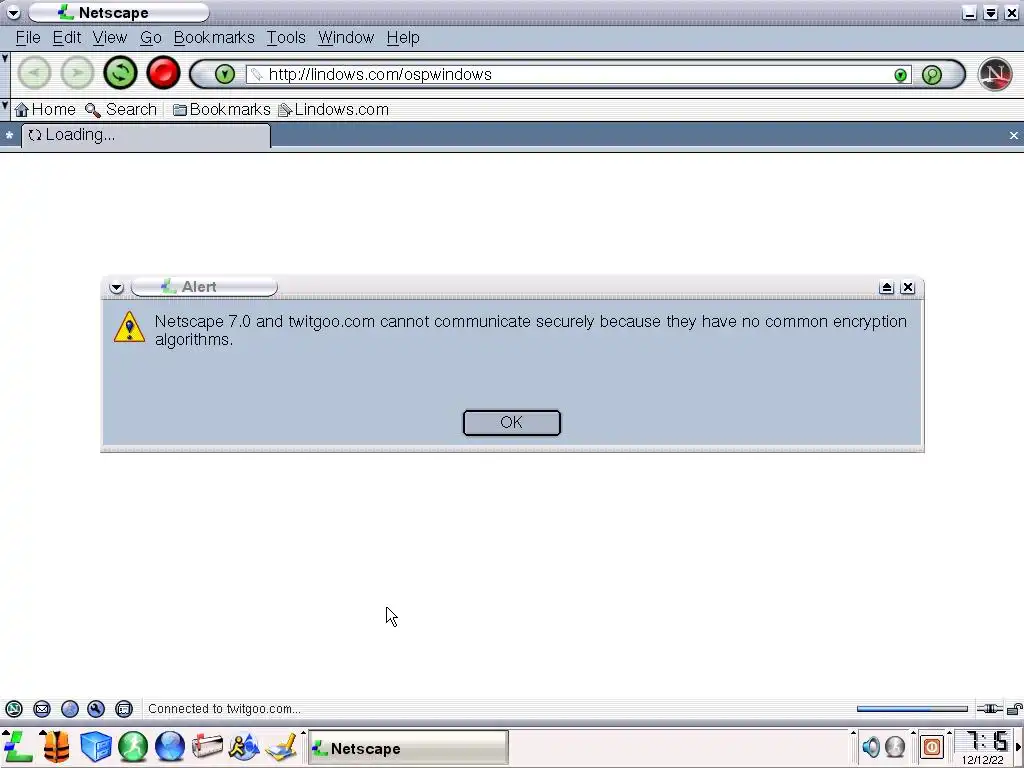Click the Lindows L launcher menu

point(18,746)
